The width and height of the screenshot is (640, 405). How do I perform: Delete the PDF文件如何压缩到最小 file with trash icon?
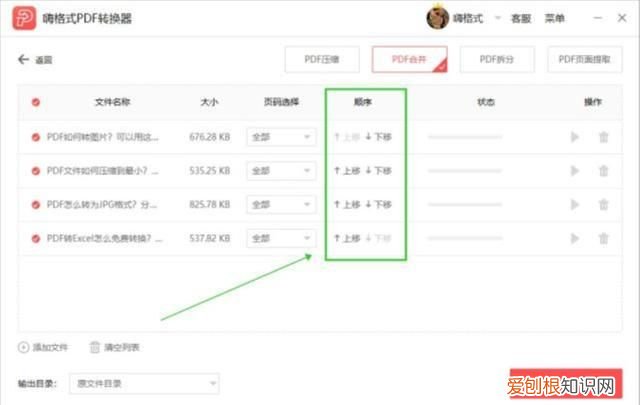604,171
